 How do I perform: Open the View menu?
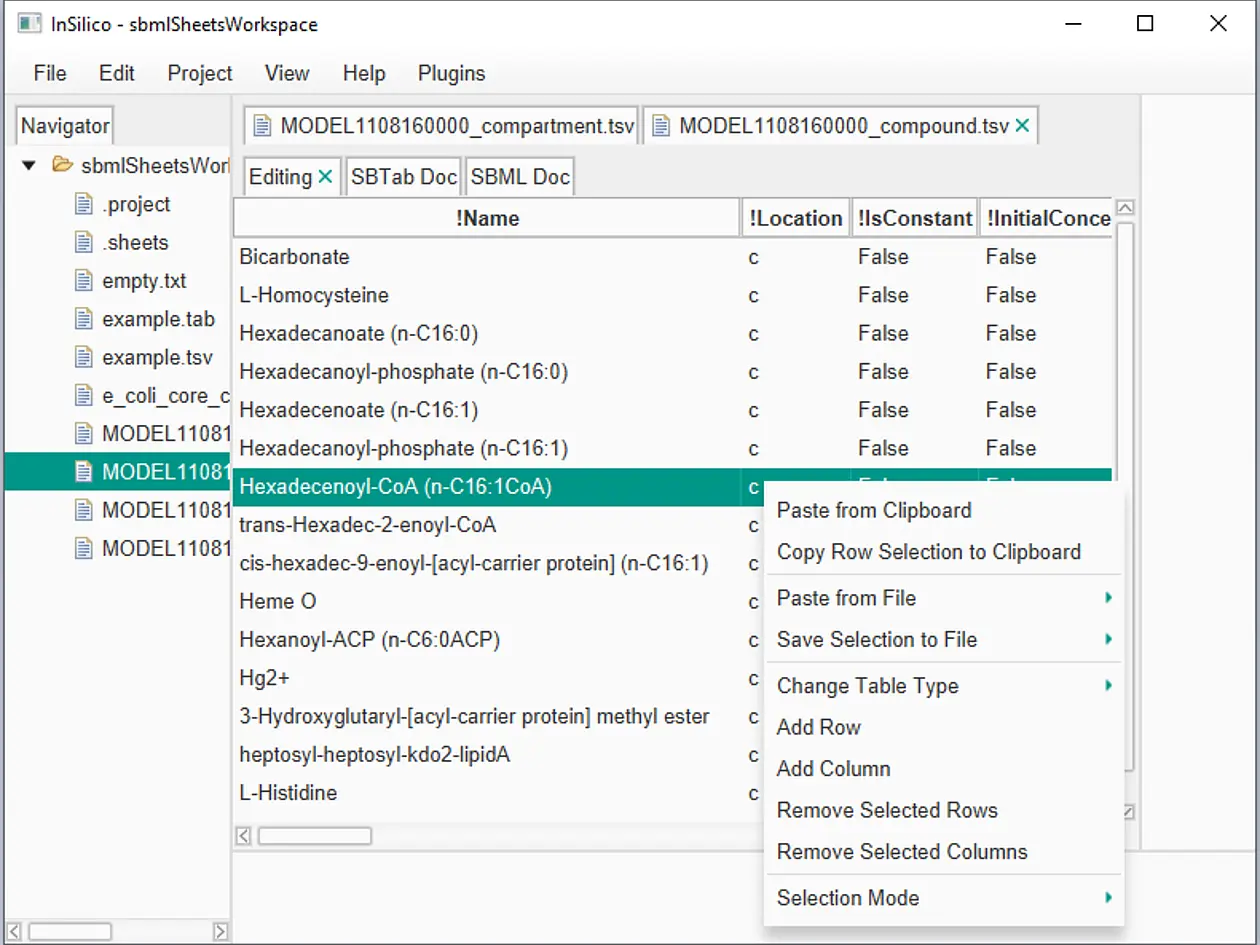[287, 73]
